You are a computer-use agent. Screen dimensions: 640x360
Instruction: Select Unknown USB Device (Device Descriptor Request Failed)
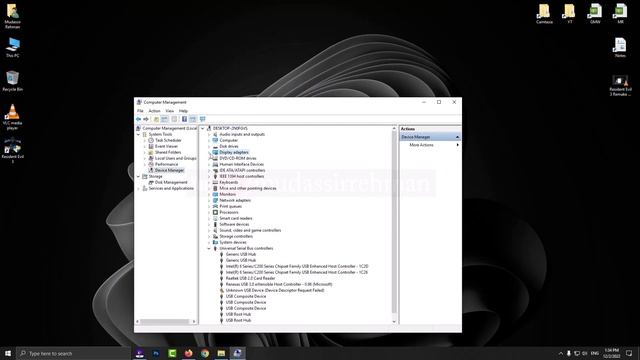tap(275, 290)
